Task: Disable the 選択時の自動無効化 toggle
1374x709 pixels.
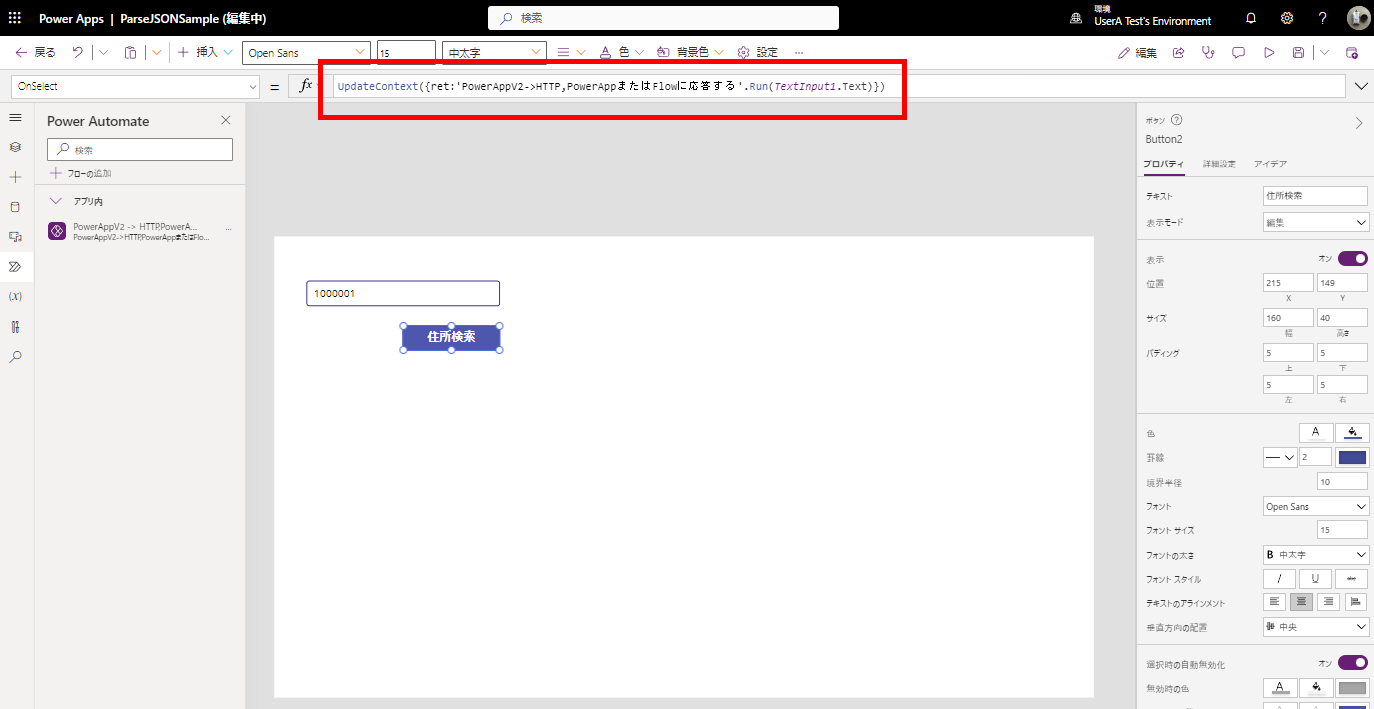Action: pos(1352,662)
